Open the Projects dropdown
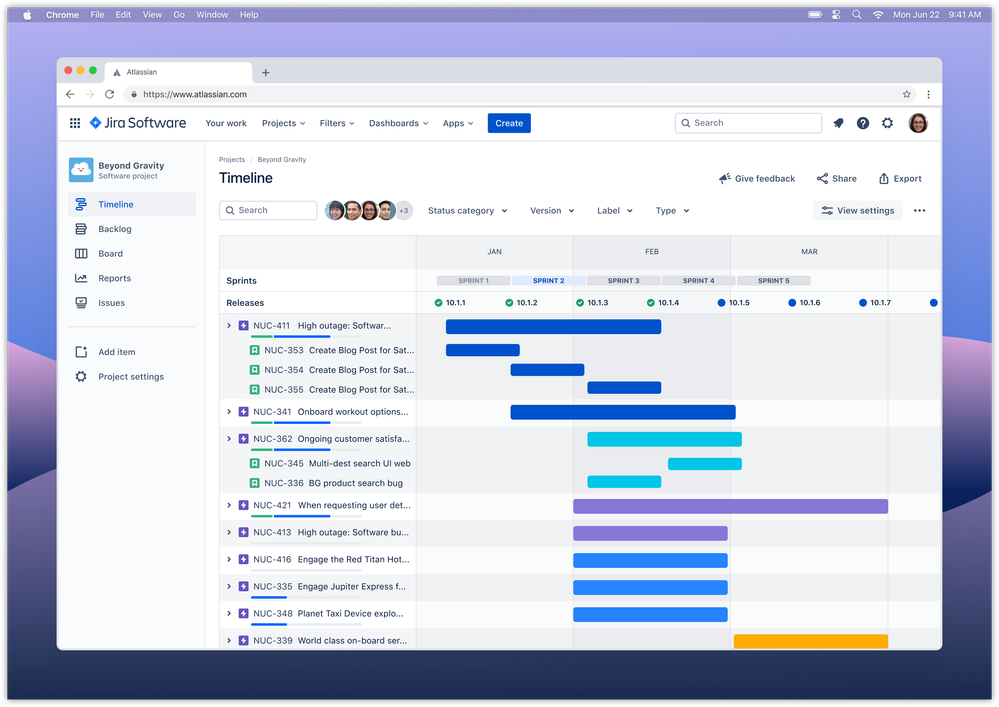 click(284, 123)
